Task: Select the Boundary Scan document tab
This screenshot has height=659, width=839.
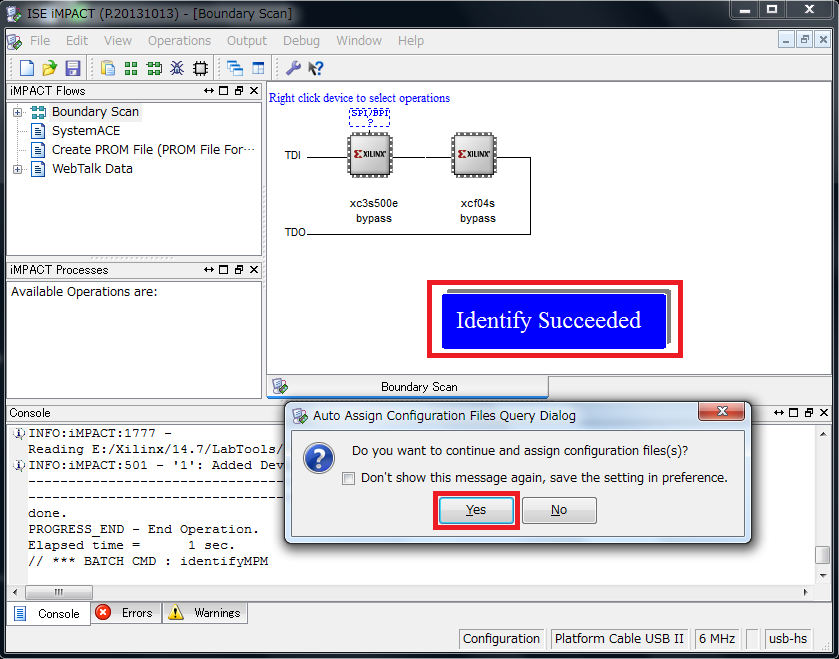Action: pyautogui.click(x=407, y=387)
